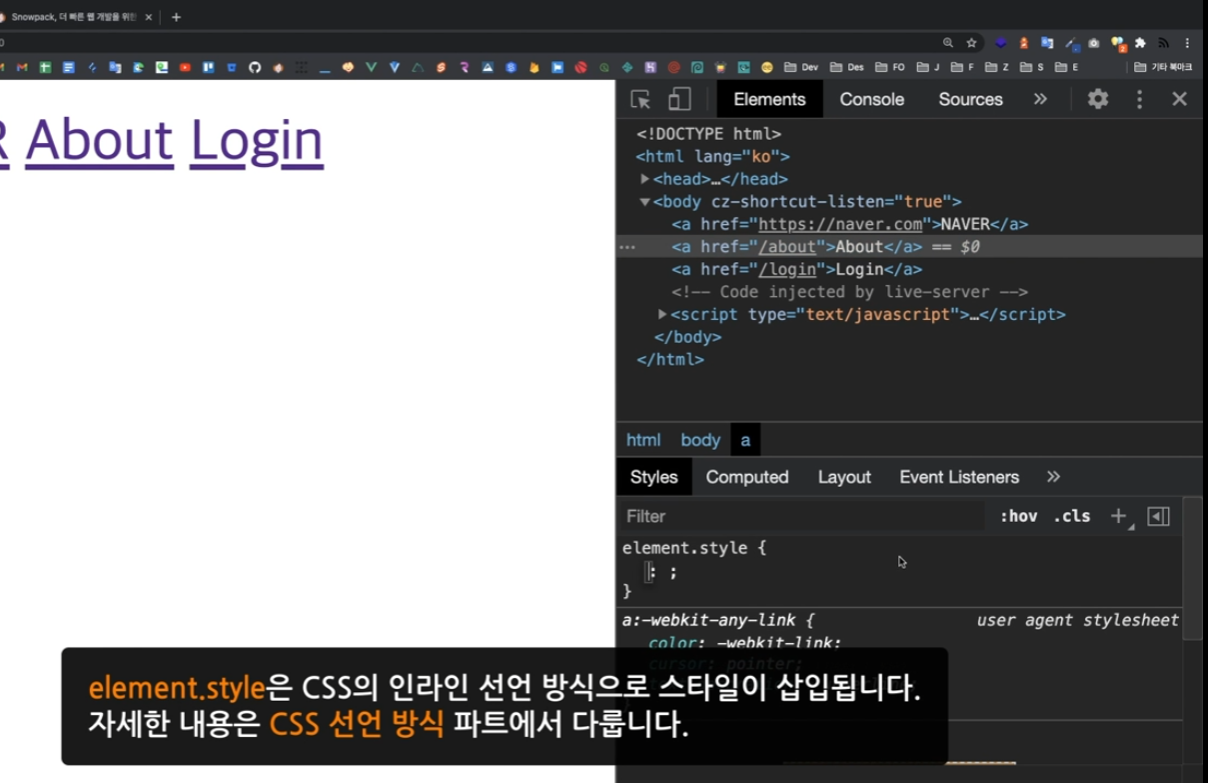Open the YouTube bookmark icon
This screenshot has height=783, width=1208.
tap(185, 67)
